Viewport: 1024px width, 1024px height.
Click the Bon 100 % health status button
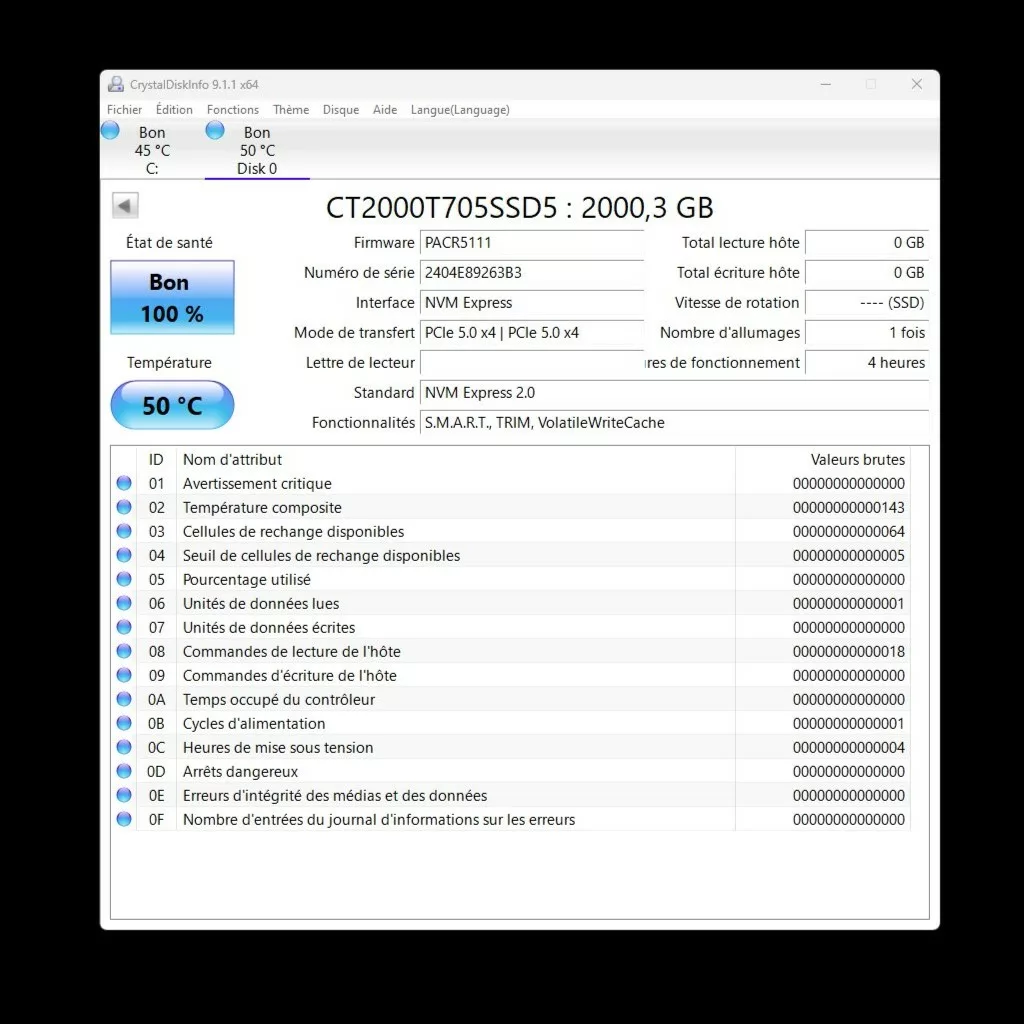(x=172, y=298)
